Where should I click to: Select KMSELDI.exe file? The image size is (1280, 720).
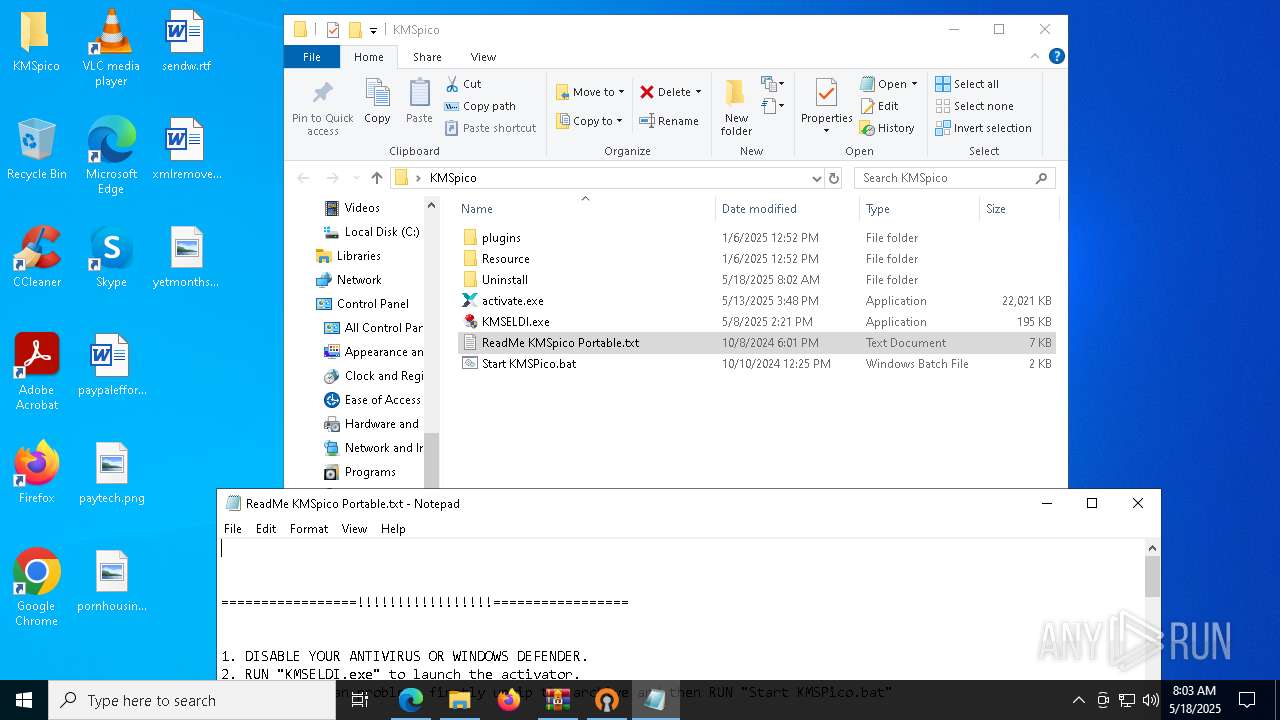[x=515, y=322]
